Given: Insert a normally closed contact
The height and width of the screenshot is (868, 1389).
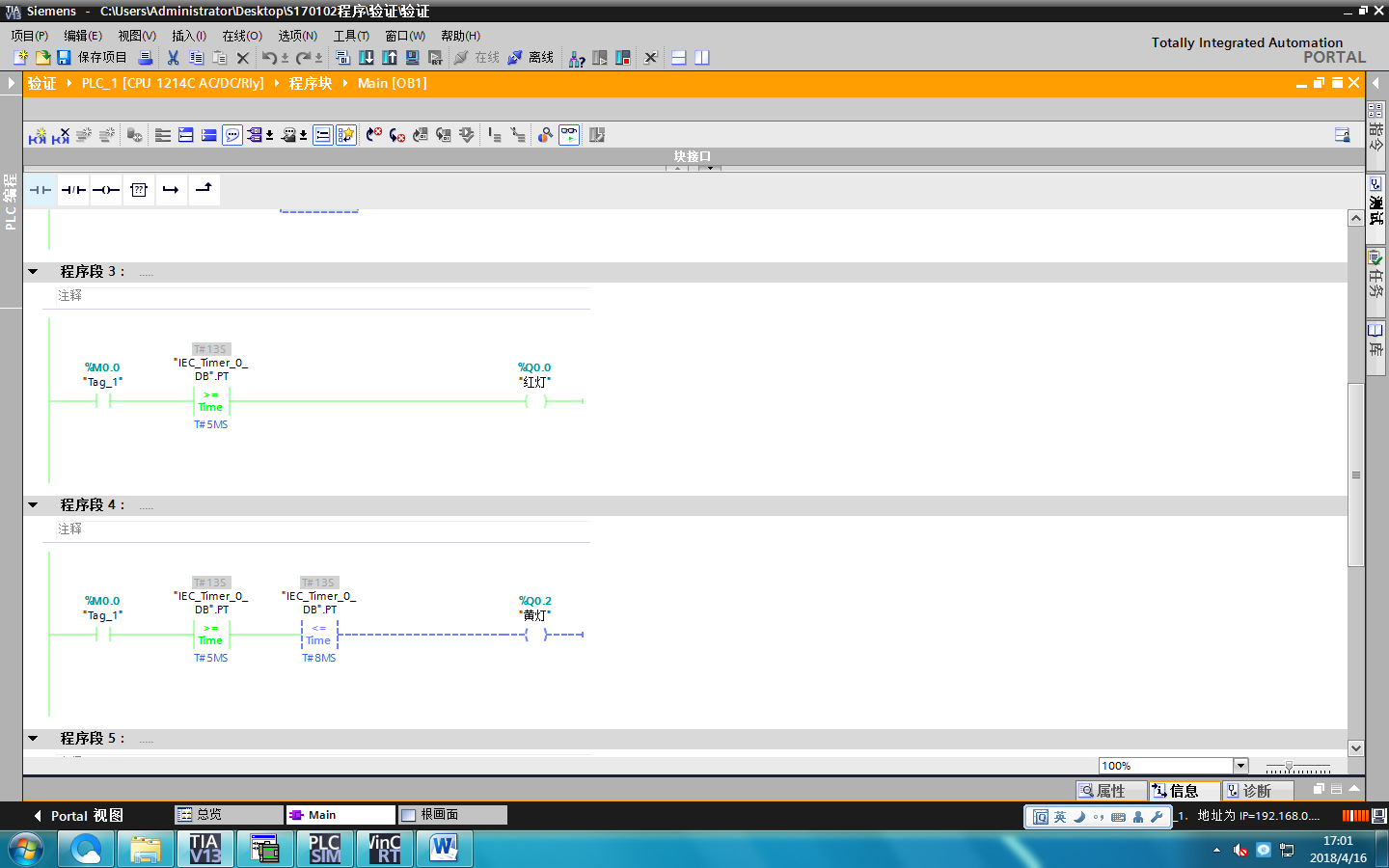Looking at the screenshot, I should (73, 190).
